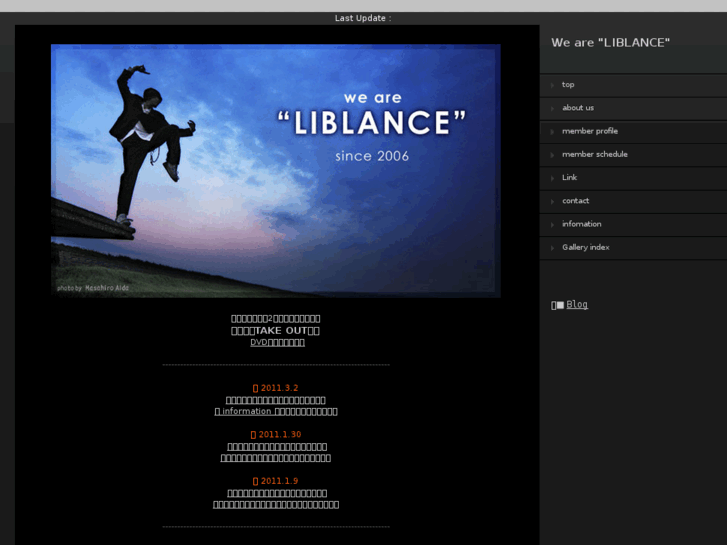The height and width of the screenshot is (545, 727).
Task: Click the square icon before Blog
Action: (x=560, y=305)
